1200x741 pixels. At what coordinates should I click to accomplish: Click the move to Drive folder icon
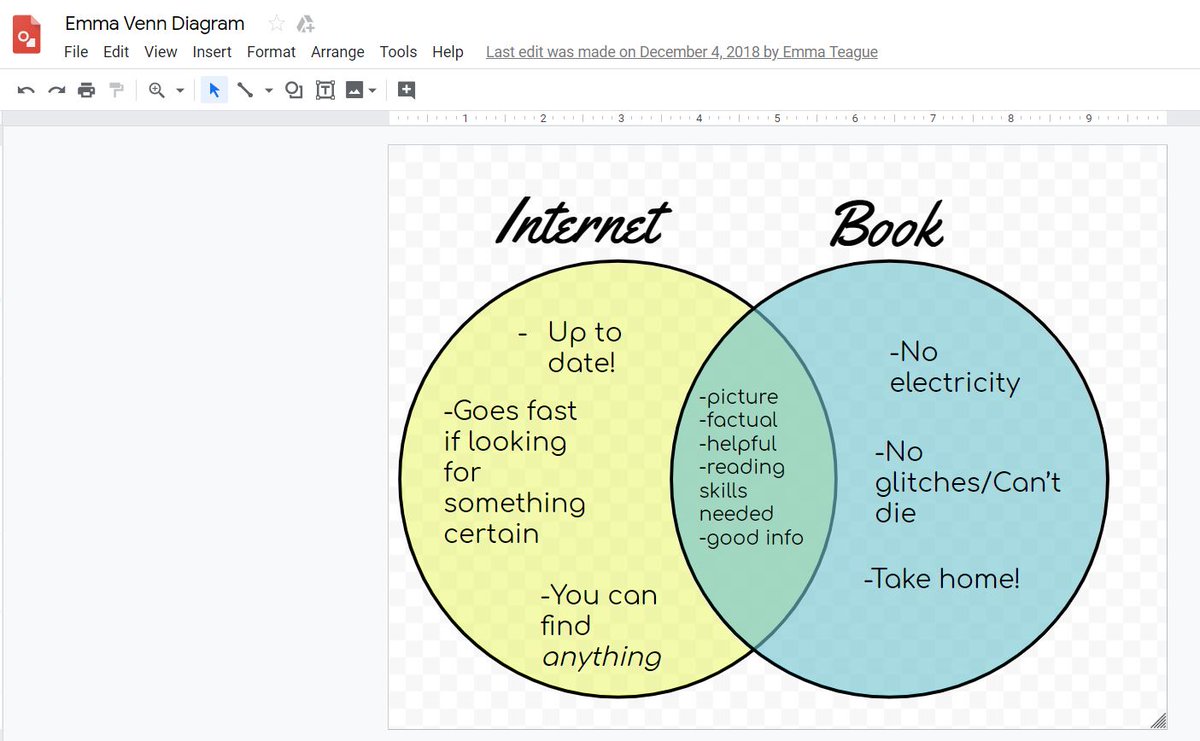click(306, 23)
